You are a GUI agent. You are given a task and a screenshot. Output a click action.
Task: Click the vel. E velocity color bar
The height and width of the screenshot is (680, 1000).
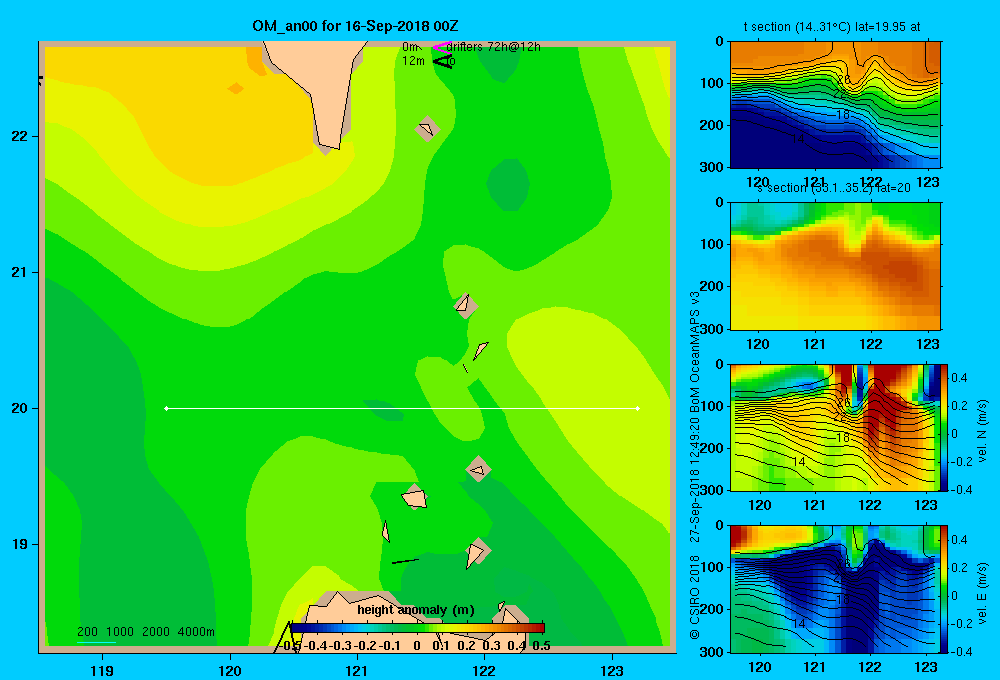pyautogui.click(x=945, y=589)
